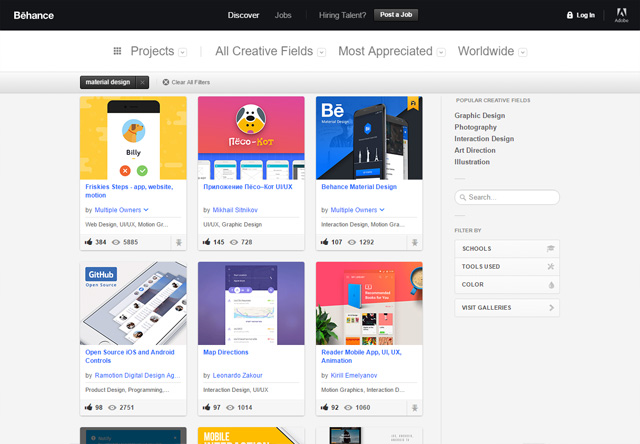The height and width of the screenshot is (444, 640).
Task: Click views eye icon on Пёсо-Кот card
Action: (234, 242)
